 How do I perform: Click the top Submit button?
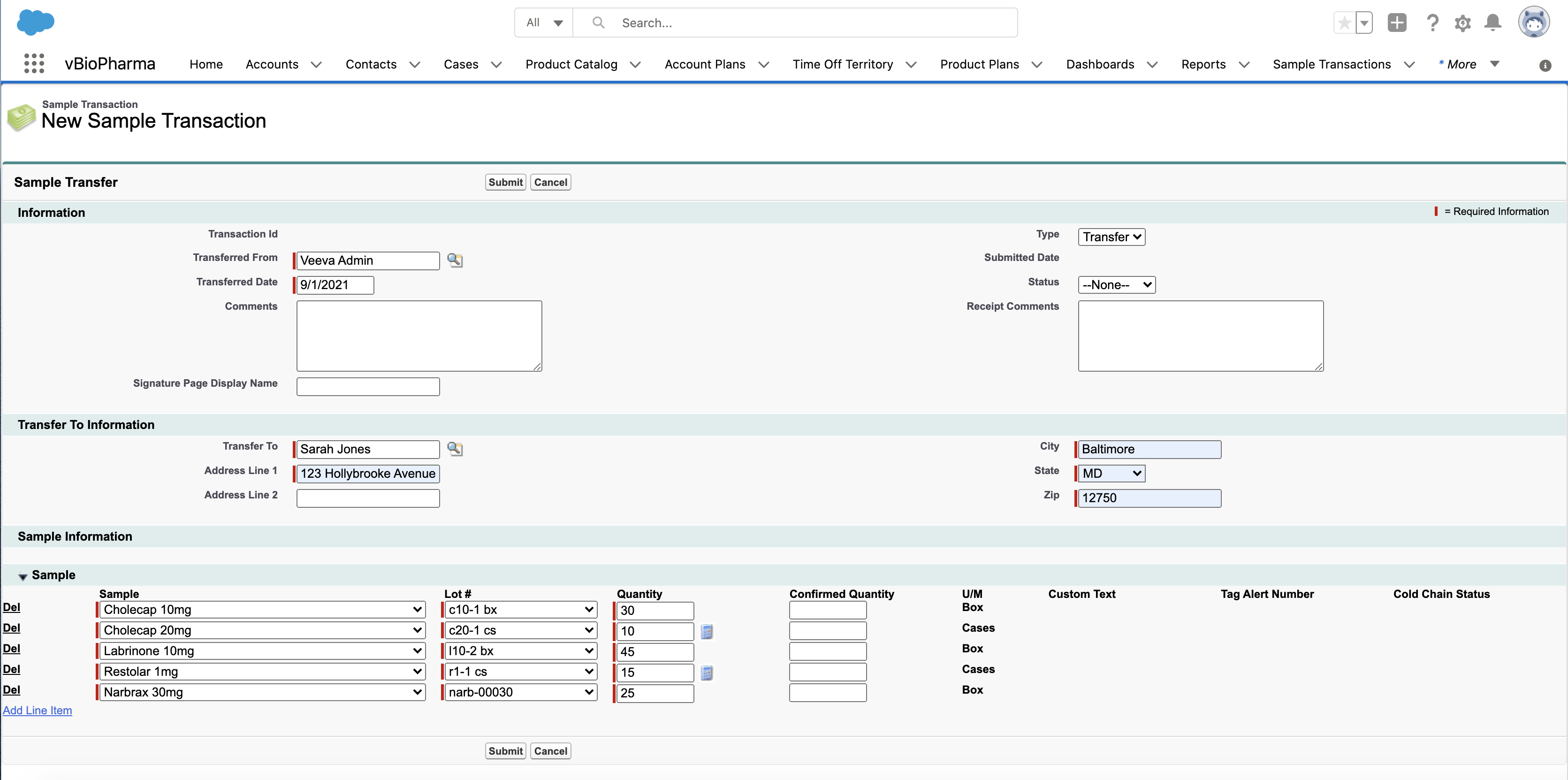(505, 182)
